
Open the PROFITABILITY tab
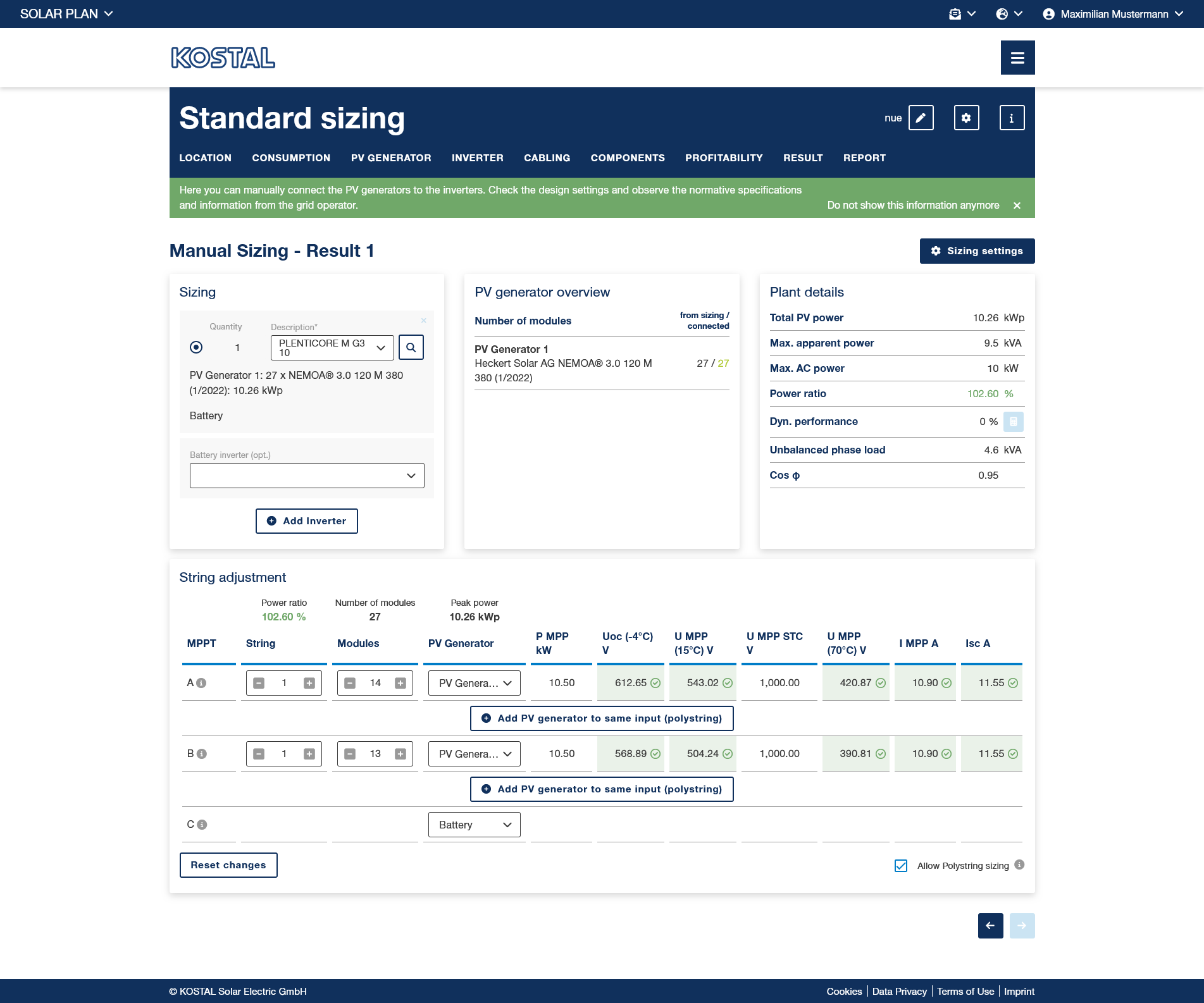[724, 158]
